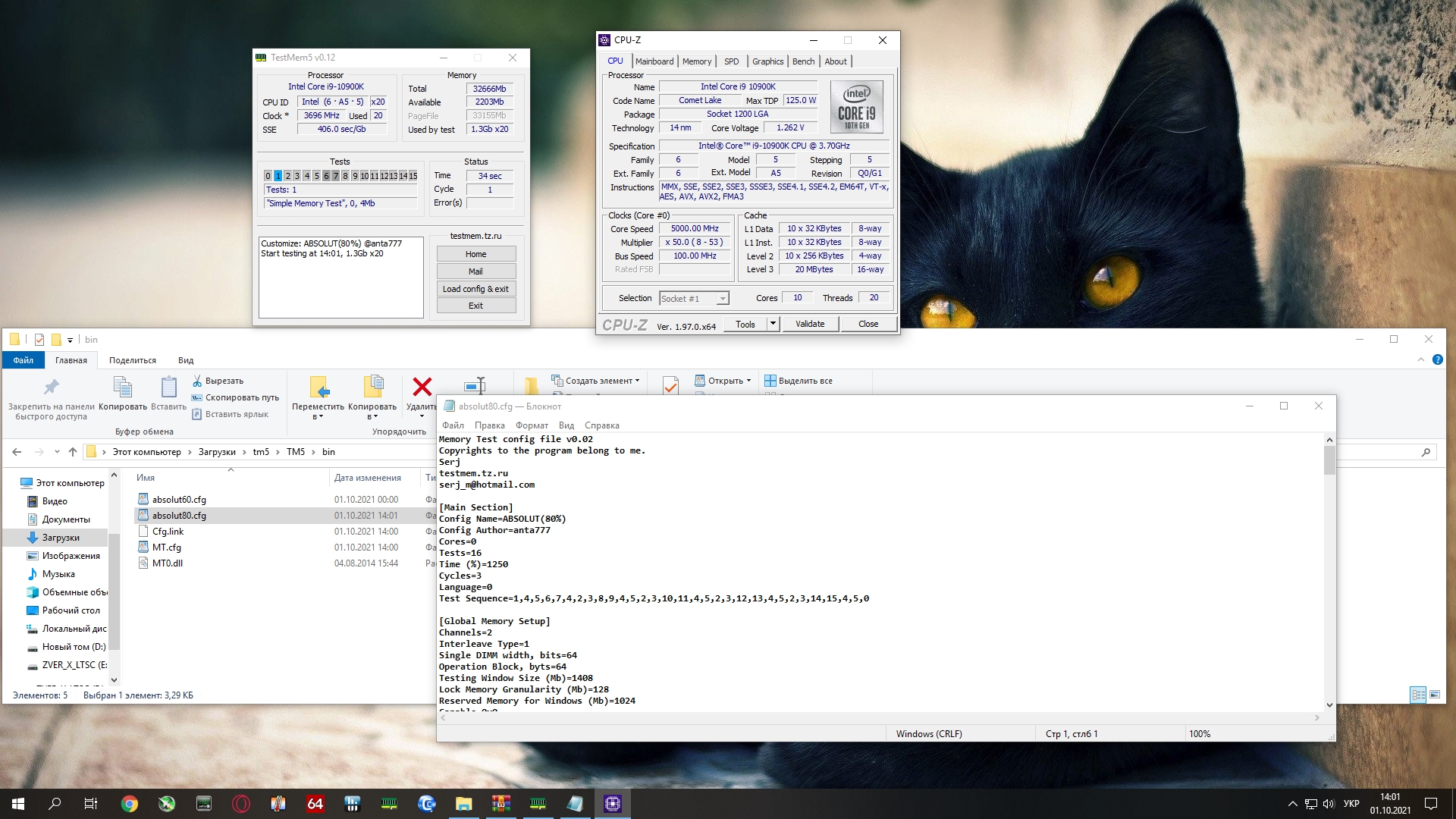Click the Notepad vertical scrollbar thumb
Image resolution: width=1456 pixels, height=819 pixels.
(1329, 460)
